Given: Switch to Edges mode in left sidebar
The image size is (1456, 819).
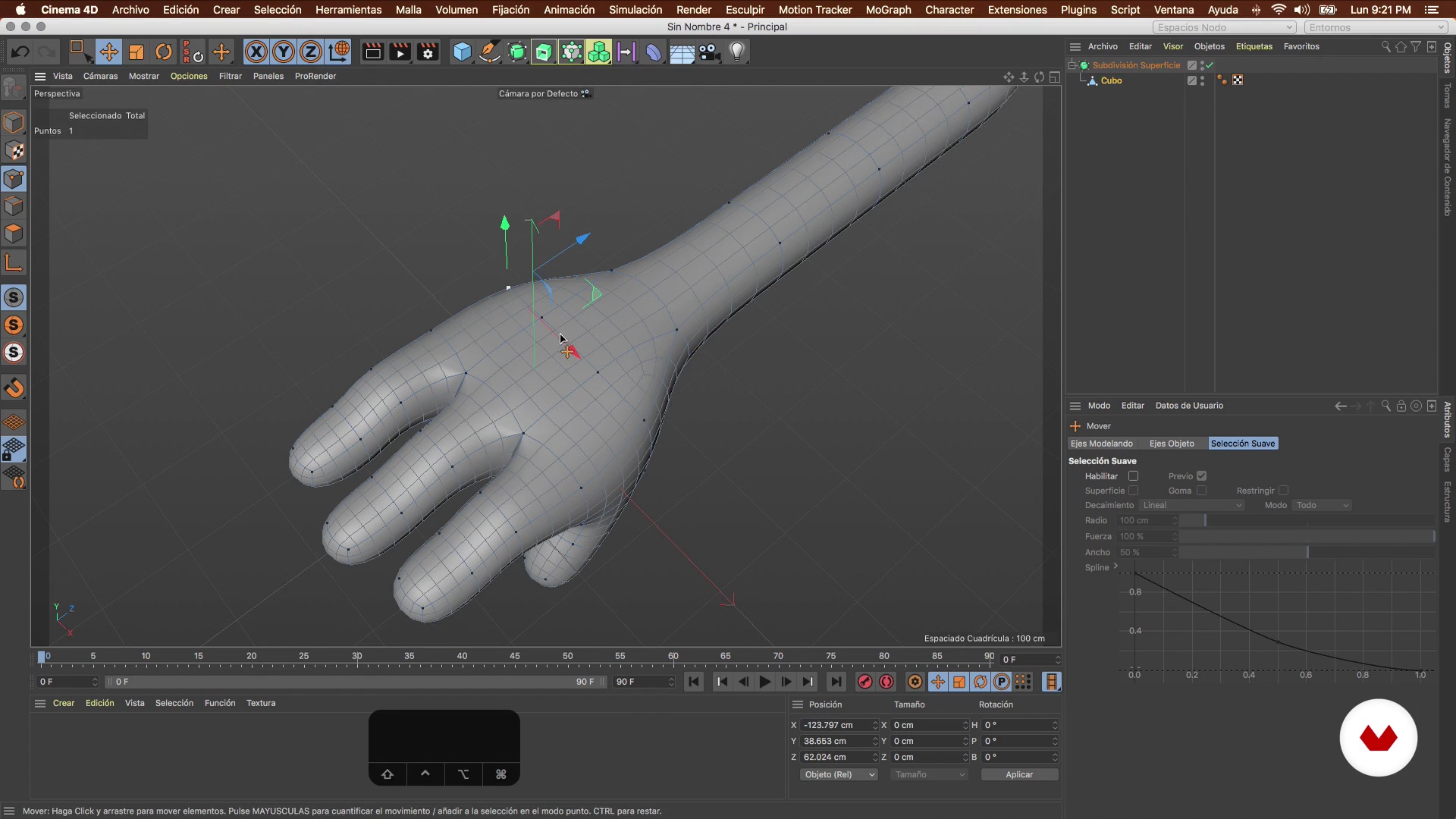Looking at the screenshot, I should tap(14, 206).
